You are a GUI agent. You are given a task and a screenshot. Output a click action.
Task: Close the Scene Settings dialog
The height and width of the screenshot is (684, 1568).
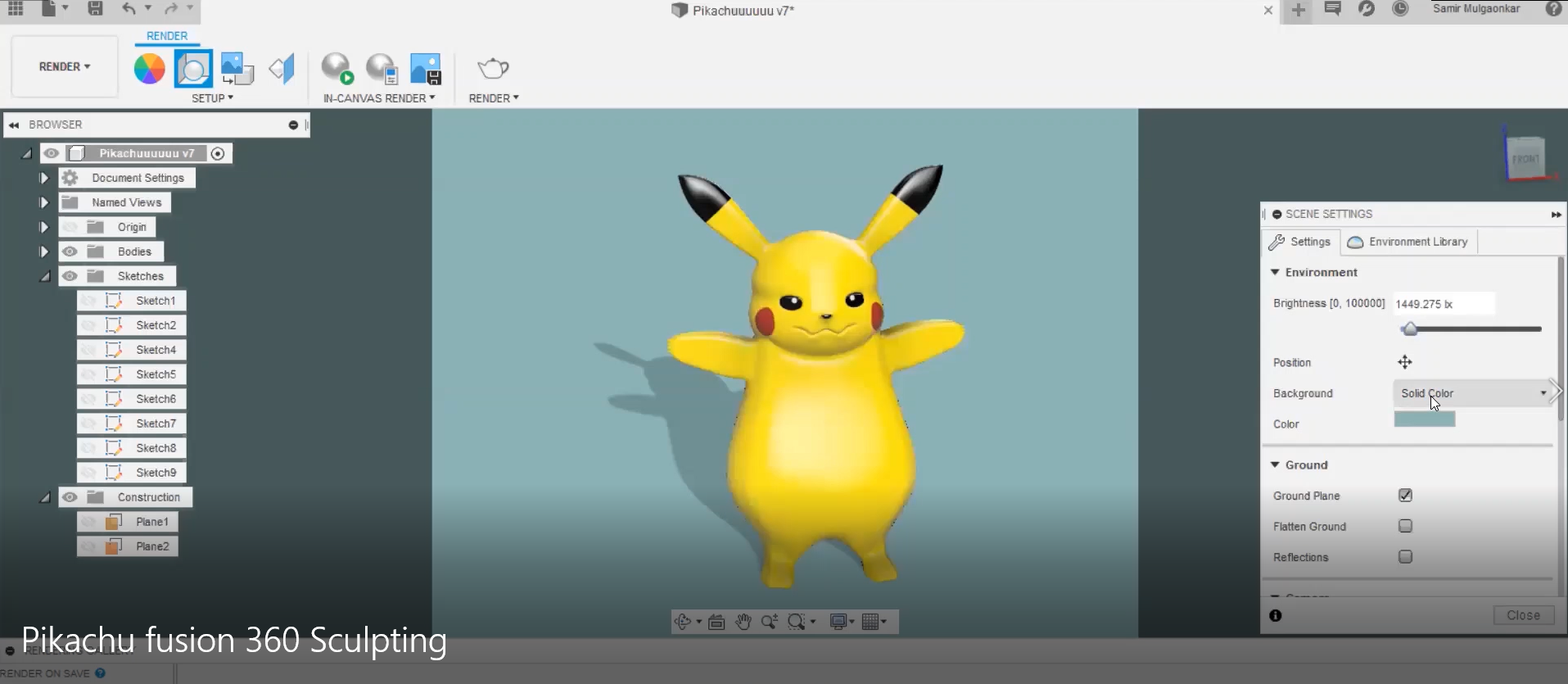[x=1523, y=615]
